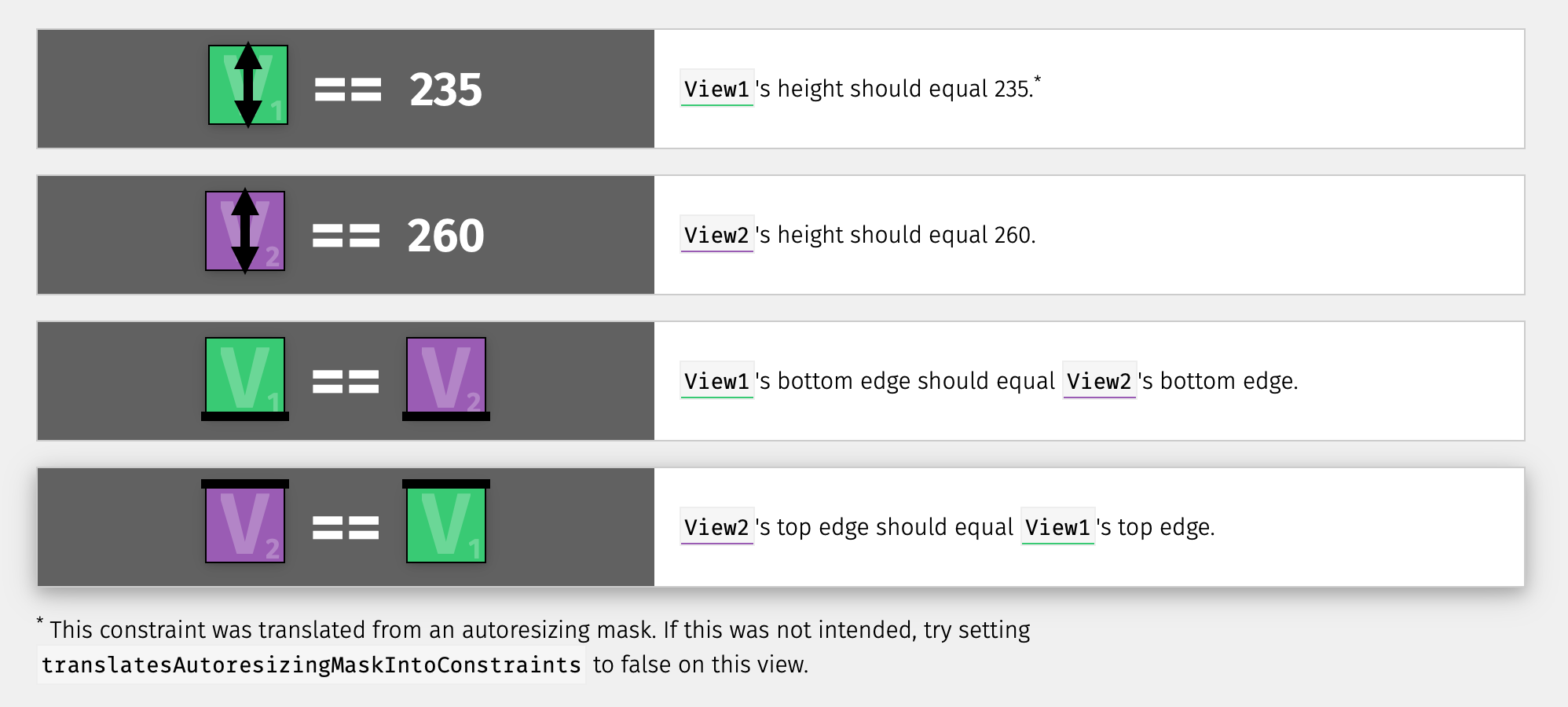Click the constant value 235
Image resolution: width=1568 pixels, height=707 pixels.
[445, 90]
